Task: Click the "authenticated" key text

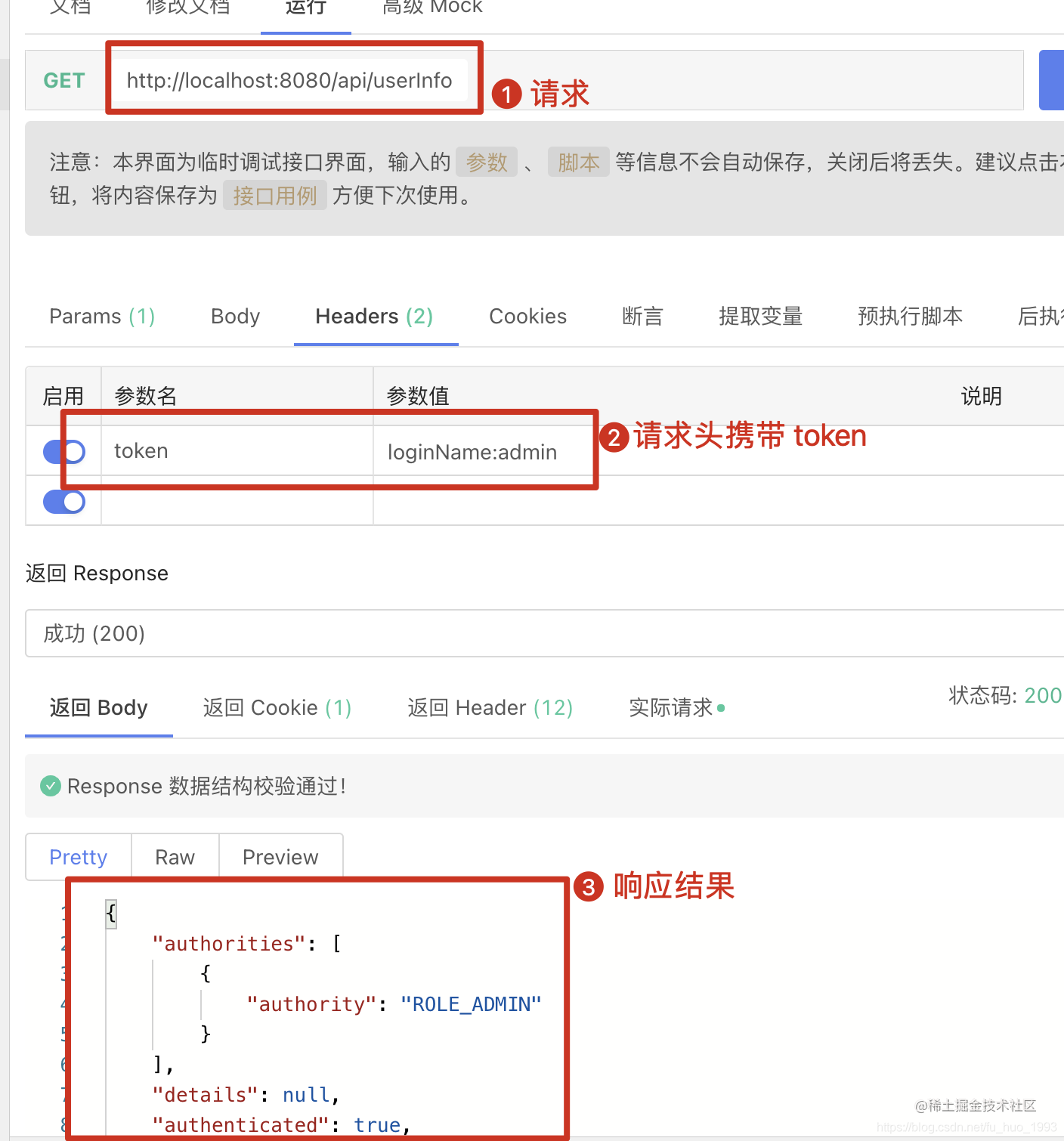Action: pos(240,1125)
